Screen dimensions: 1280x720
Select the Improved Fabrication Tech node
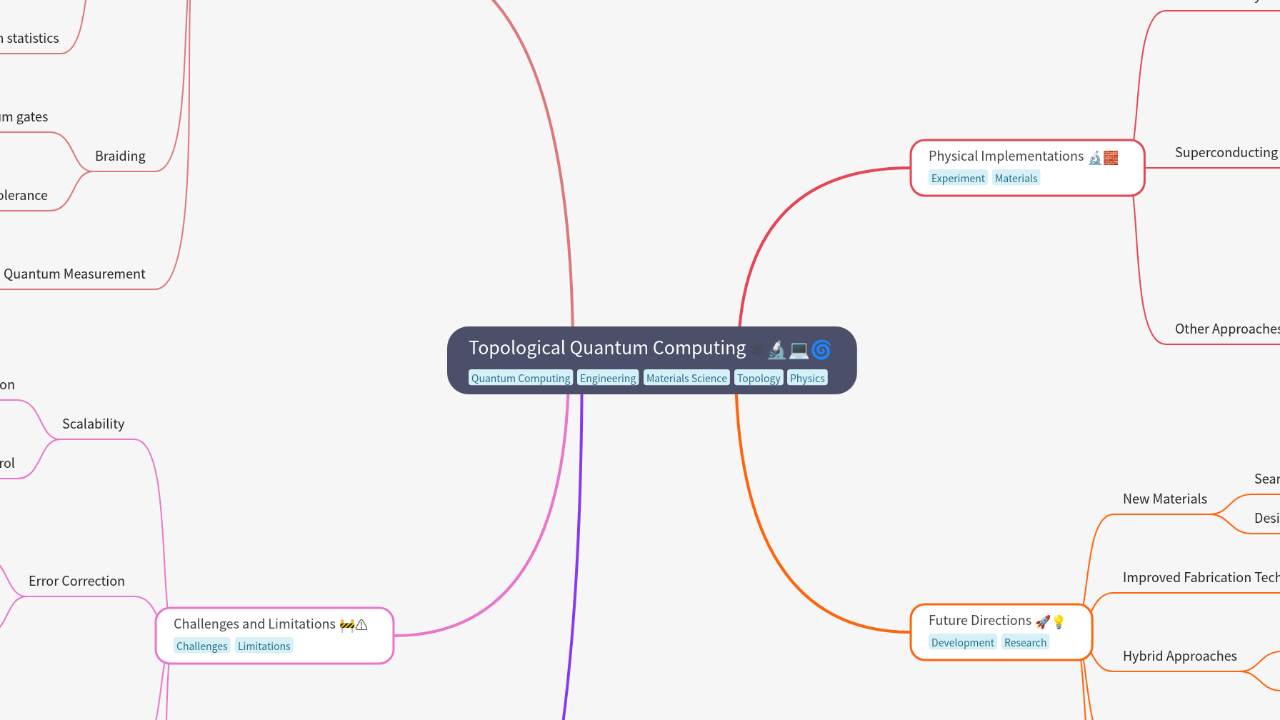[1201, 577]
